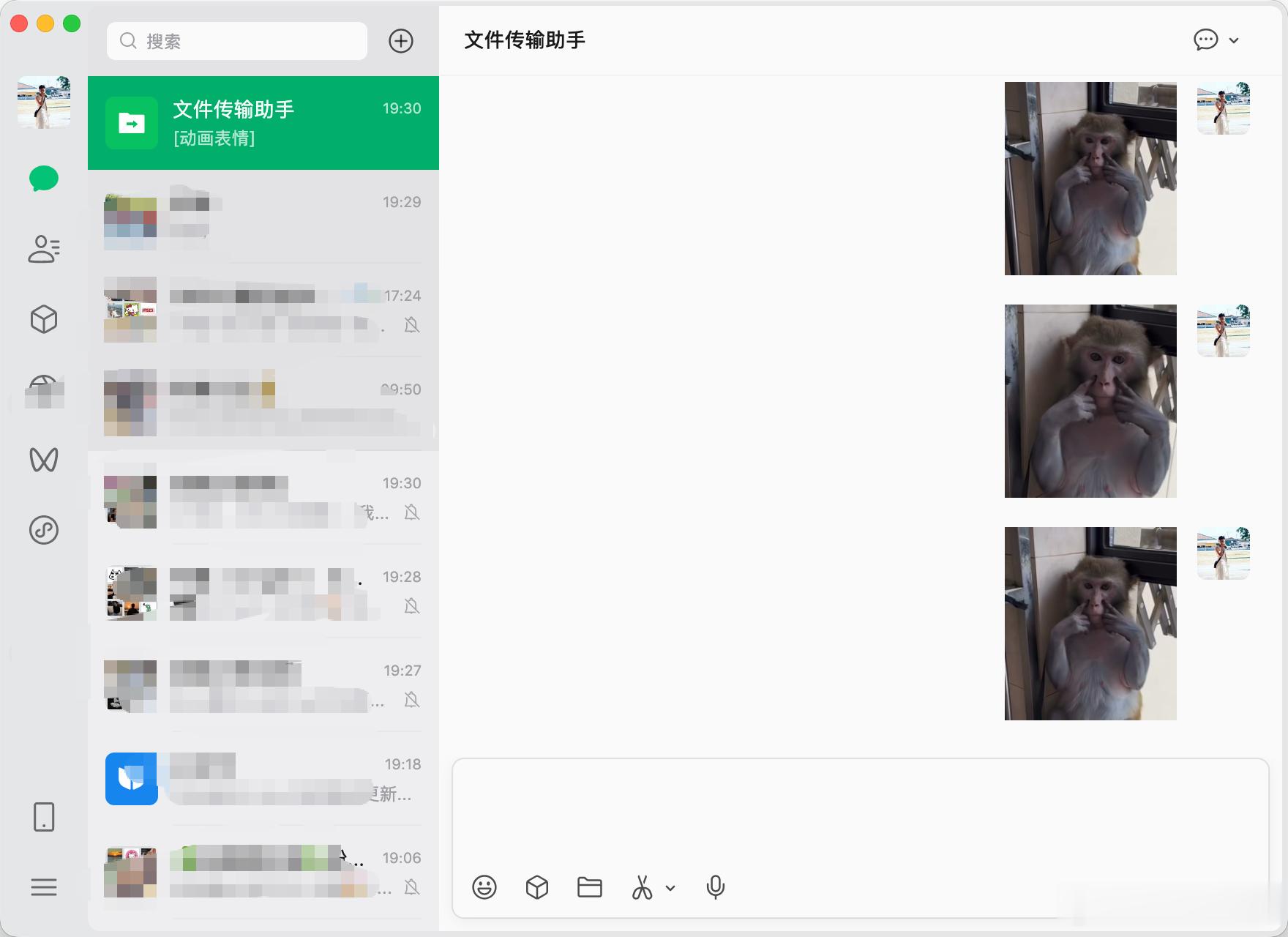Open the conversation timestamped 19:06
This screenshot has height=937, width=1288.
[263, 873]
